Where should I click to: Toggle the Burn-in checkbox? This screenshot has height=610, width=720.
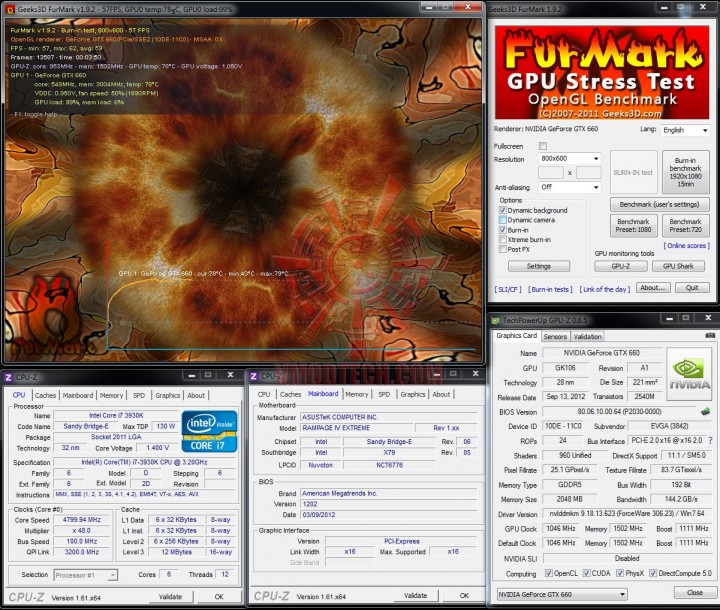pyautogui.click(x=503, y=230)
